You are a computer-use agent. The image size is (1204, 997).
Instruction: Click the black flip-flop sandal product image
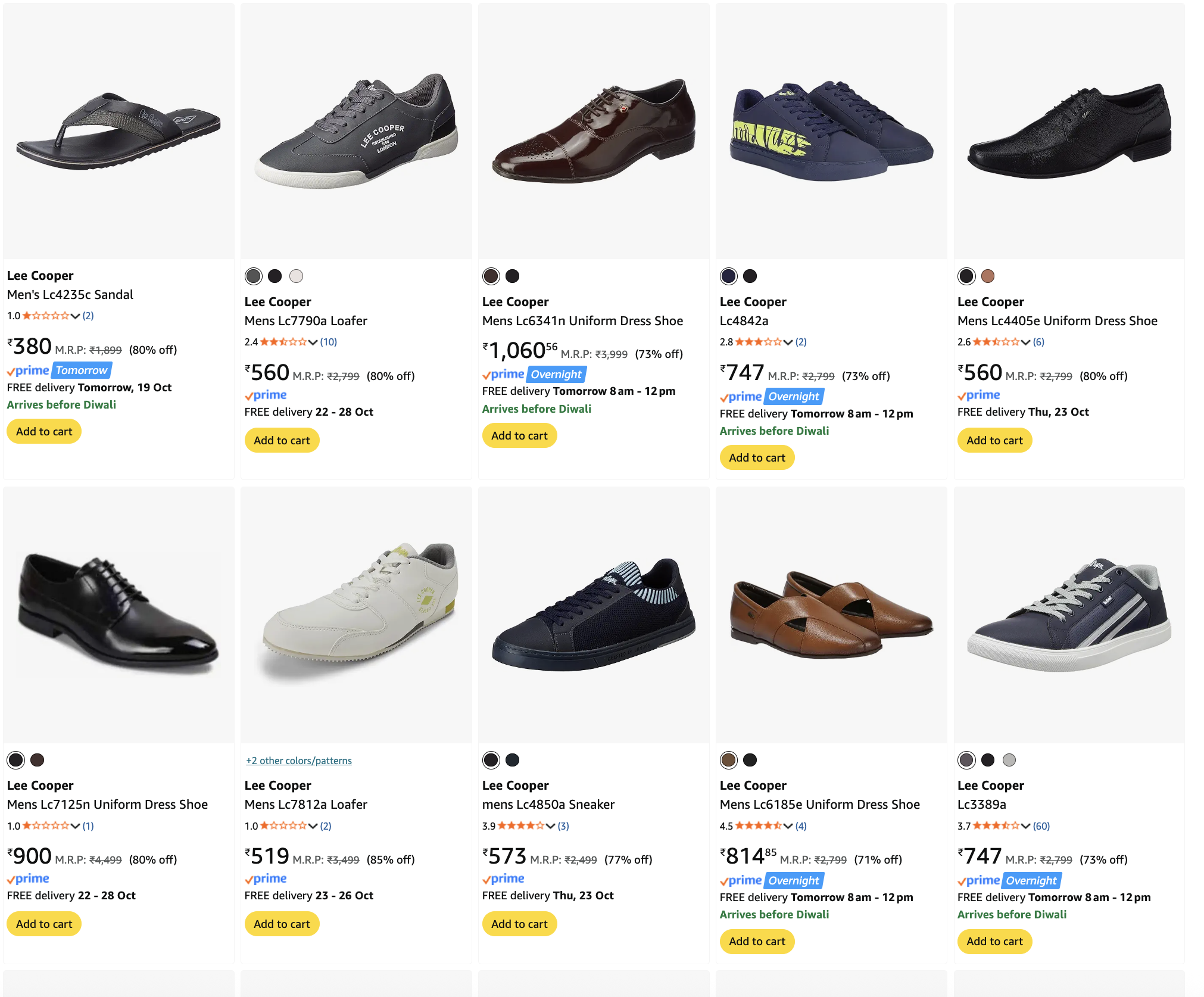tap(118, 131)
